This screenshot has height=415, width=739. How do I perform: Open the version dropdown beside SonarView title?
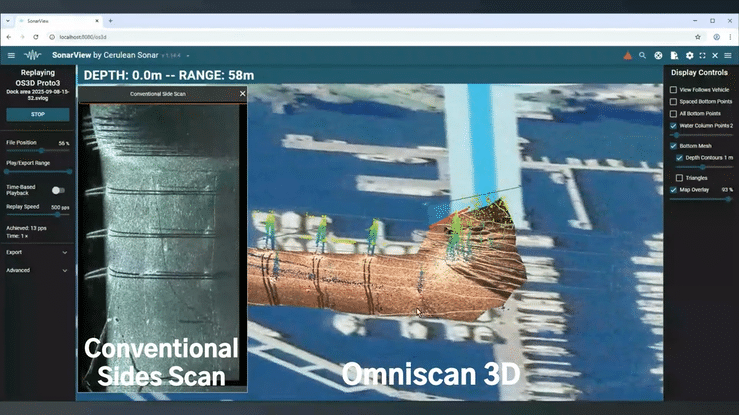pyautogui.click(x=187, y=56)
